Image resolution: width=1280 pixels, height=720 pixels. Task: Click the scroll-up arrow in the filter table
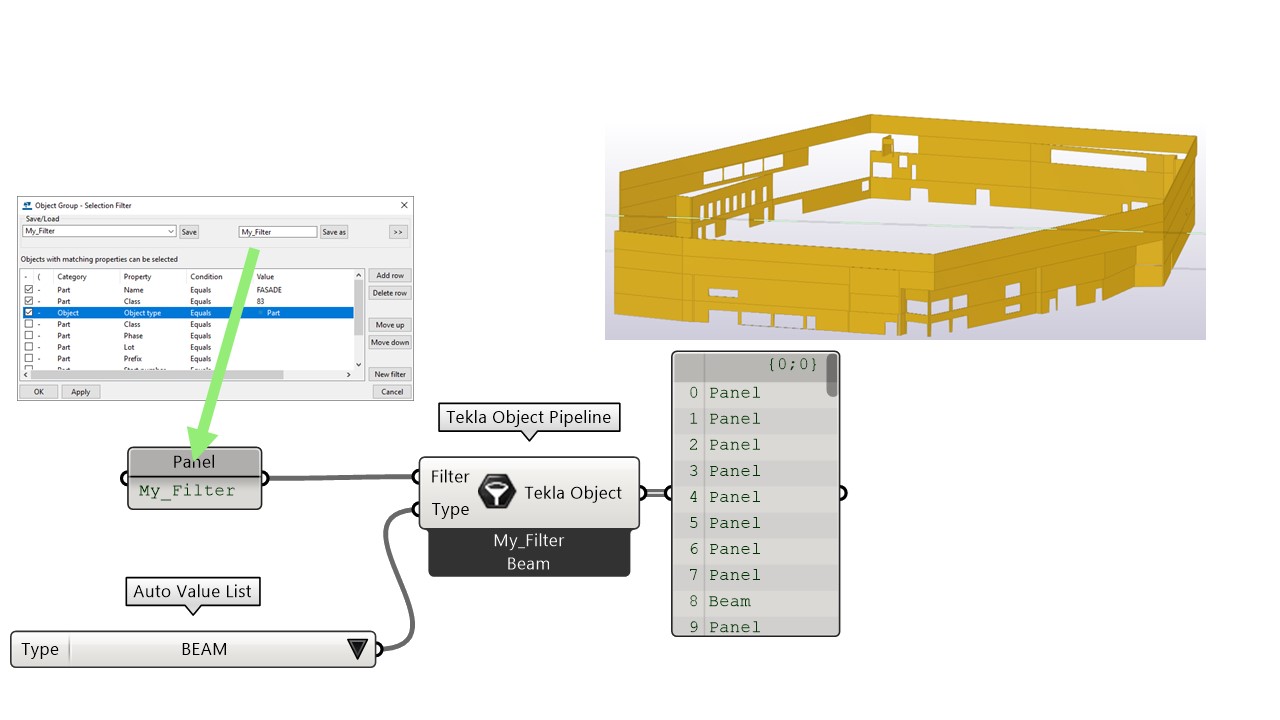click(x=359, y=277)
